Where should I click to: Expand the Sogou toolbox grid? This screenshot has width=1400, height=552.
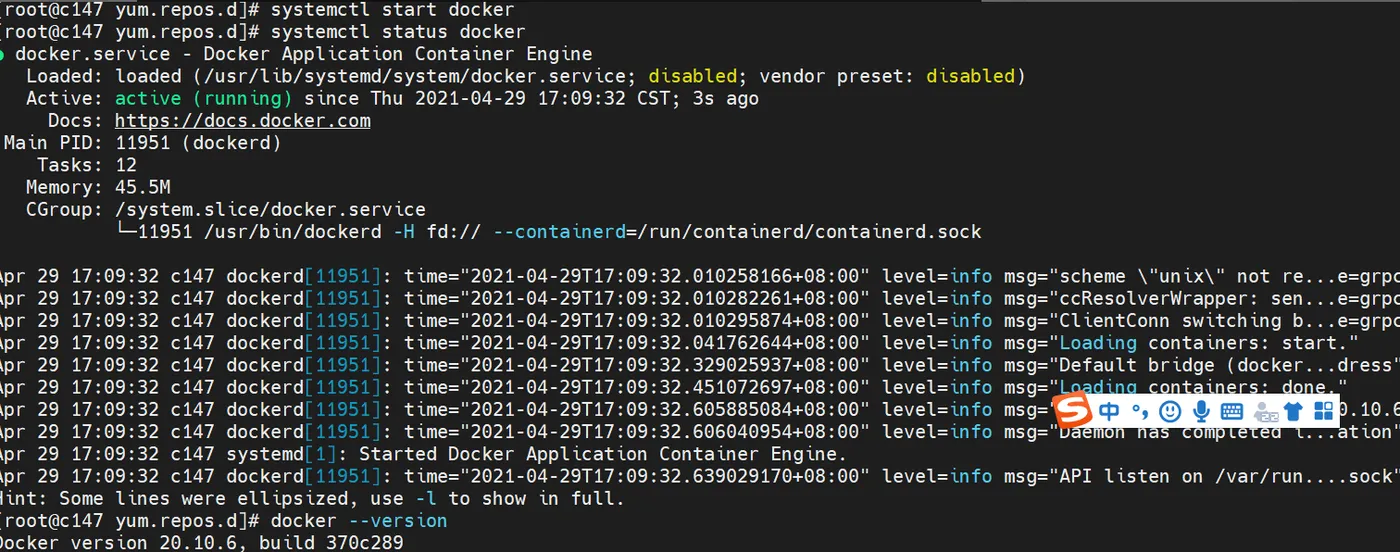pos(1324,410)
